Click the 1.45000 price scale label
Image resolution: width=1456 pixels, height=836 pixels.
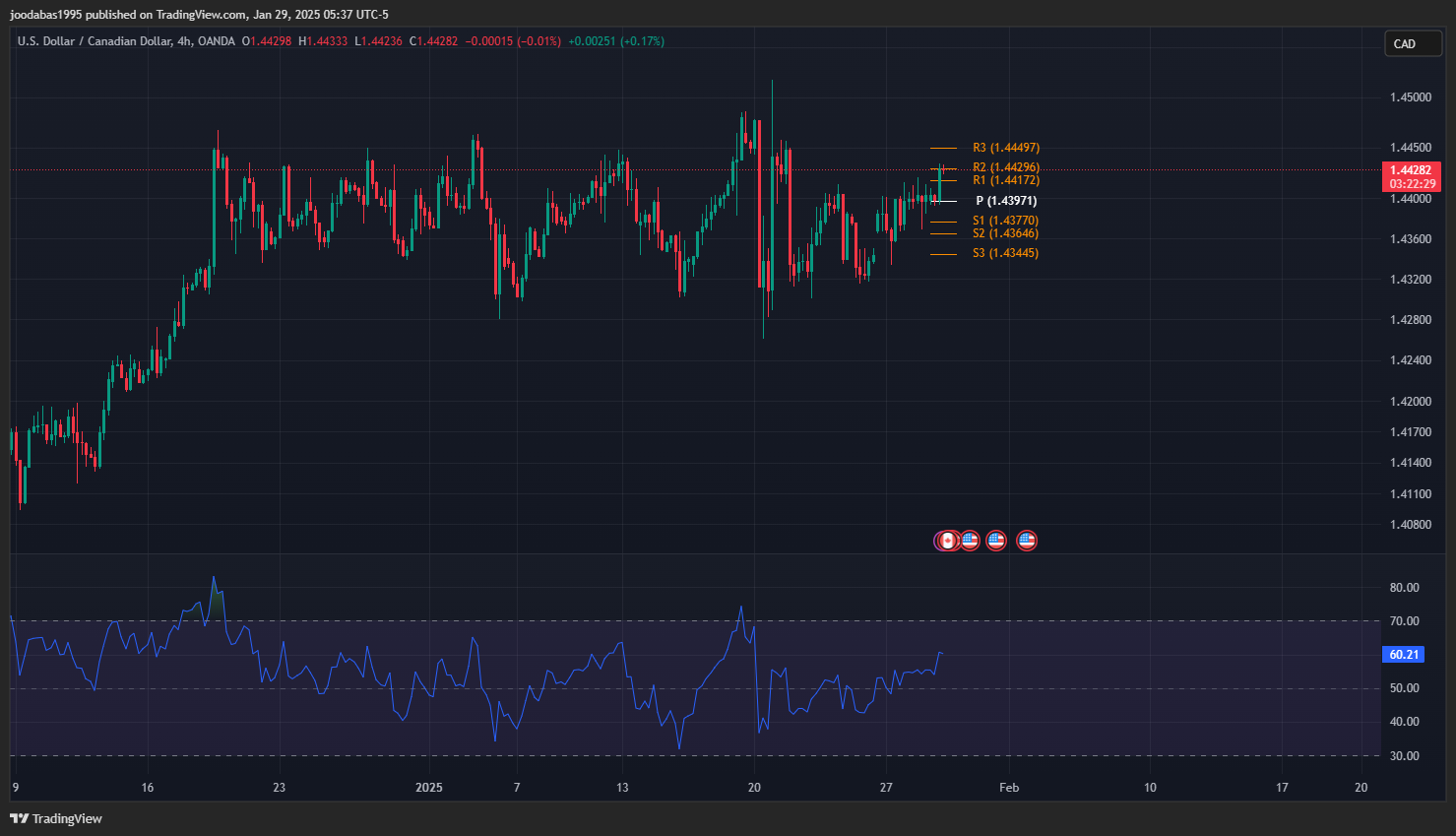[x=1410, y=97]
